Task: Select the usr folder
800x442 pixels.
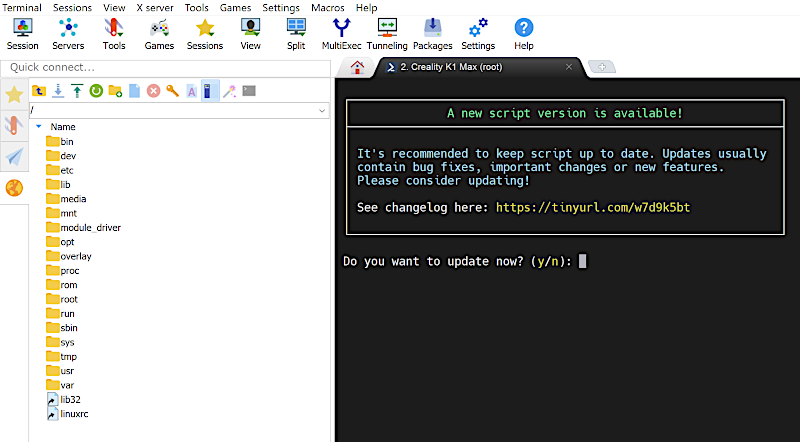Action: click(x=60, y=371)
